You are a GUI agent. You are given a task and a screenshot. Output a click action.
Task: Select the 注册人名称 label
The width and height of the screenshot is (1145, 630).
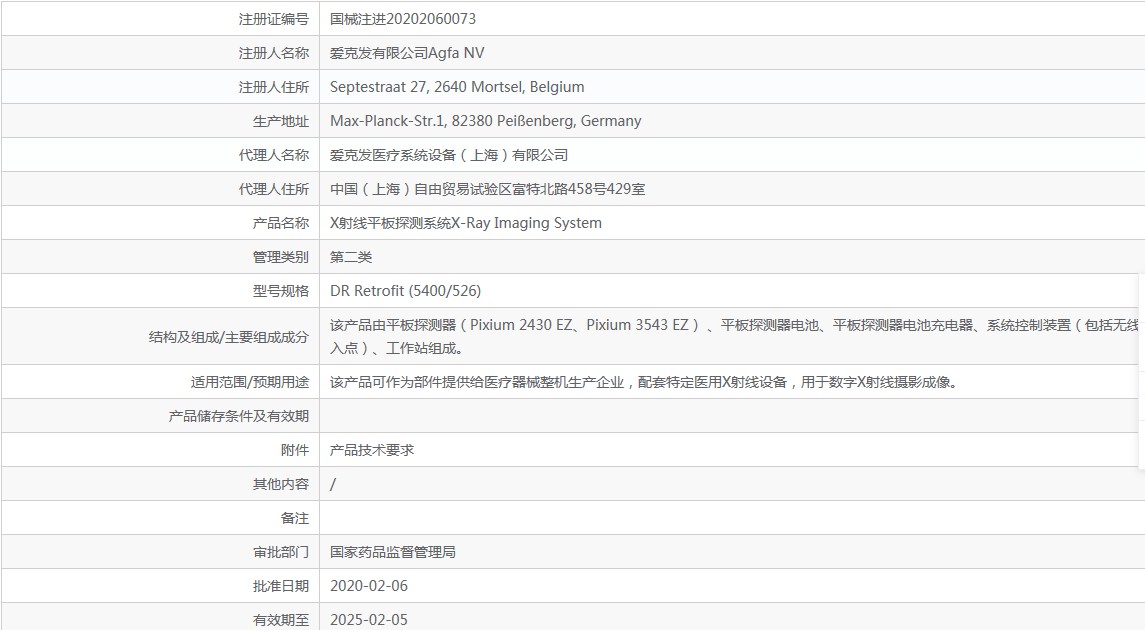[273, 53]
